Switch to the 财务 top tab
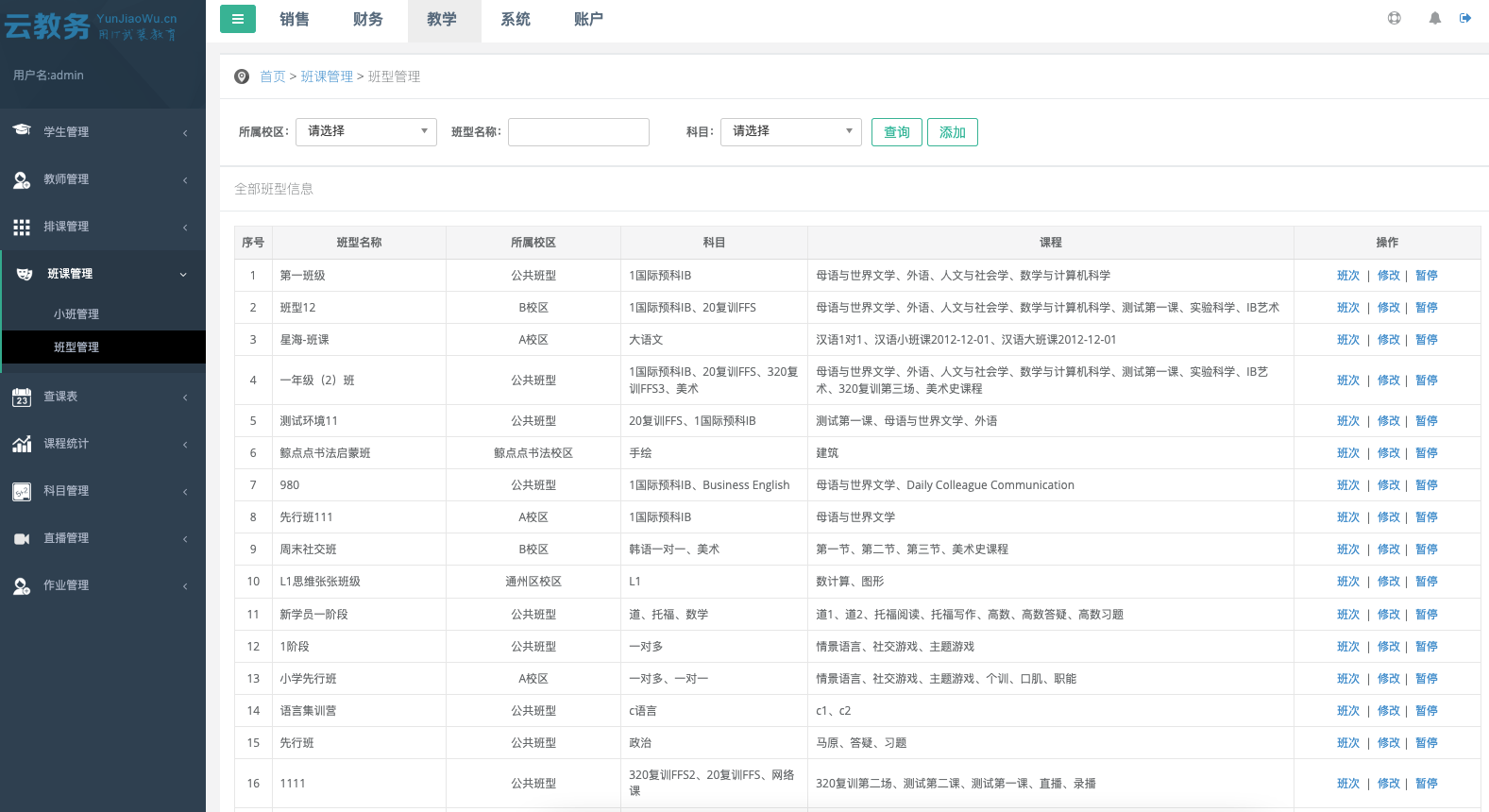Screen dimensions: 1489x812 coord(368,20)
